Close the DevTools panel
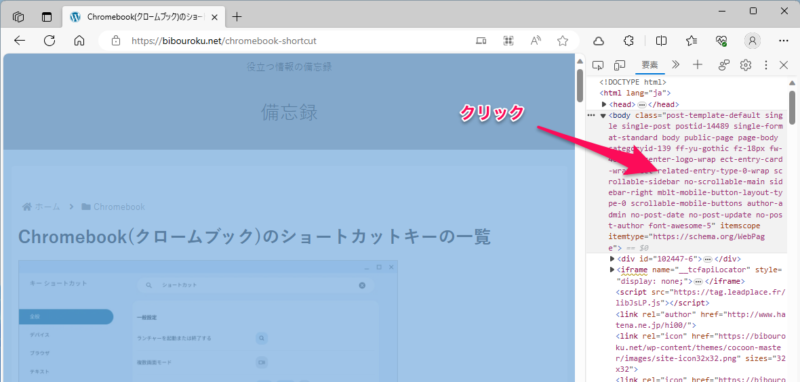Image resolution: width=800 pixels, height=382 pixels. pyautogui.click(x=784, y=65)
